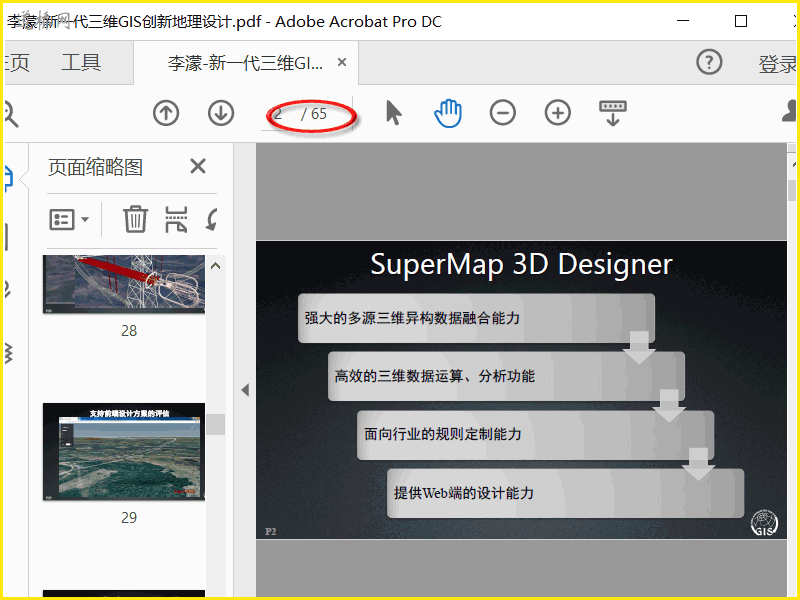Select page 28 thumbnail

124,283
